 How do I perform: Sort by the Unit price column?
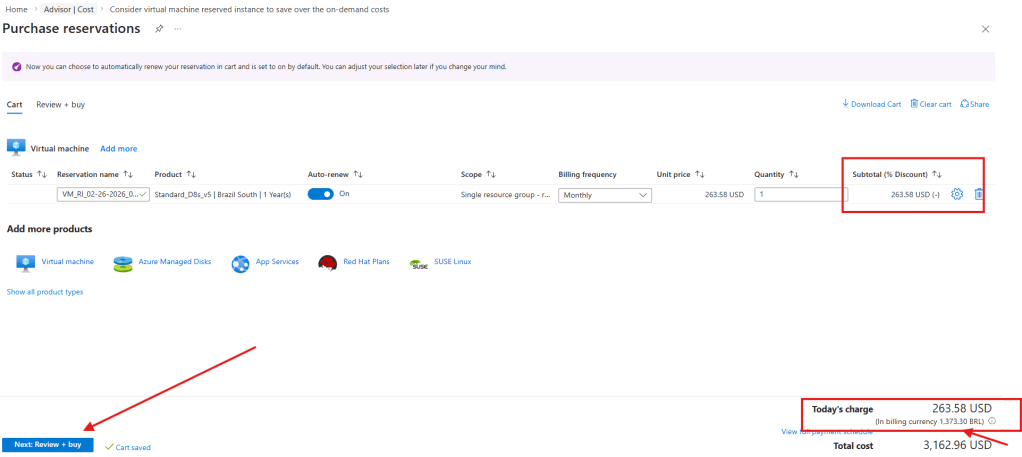680,174
